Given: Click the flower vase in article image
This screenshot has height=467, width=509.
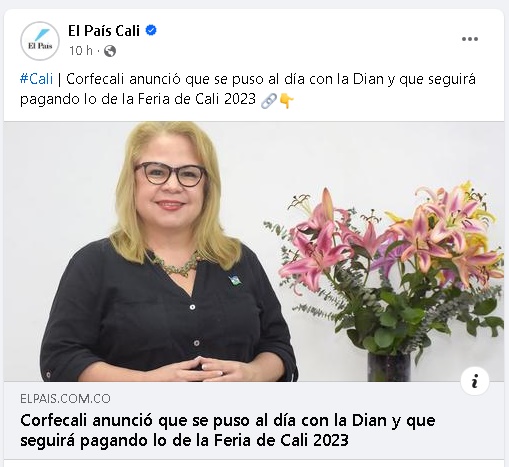Looking at the screenshot, I should point(389,367).
